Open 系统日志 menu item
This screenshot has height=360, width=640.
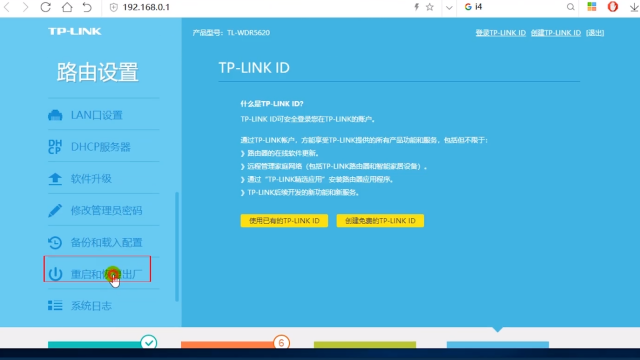click(91, 306)
